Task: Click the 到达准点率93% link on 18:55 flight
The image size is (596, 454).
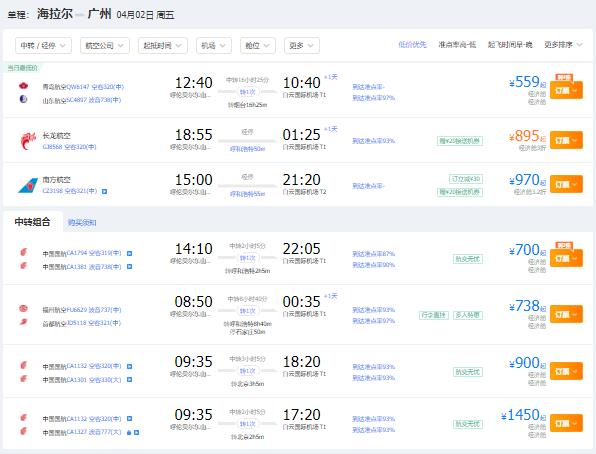Action: (374, 141)
